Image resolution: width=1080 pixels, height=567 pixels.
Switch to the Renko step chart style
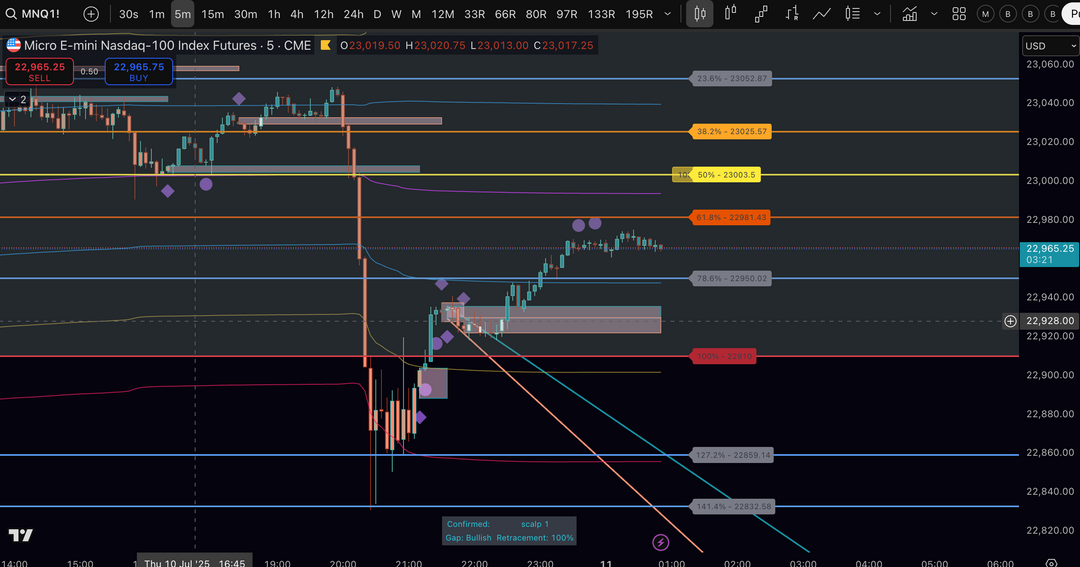[x=791, y=14]
